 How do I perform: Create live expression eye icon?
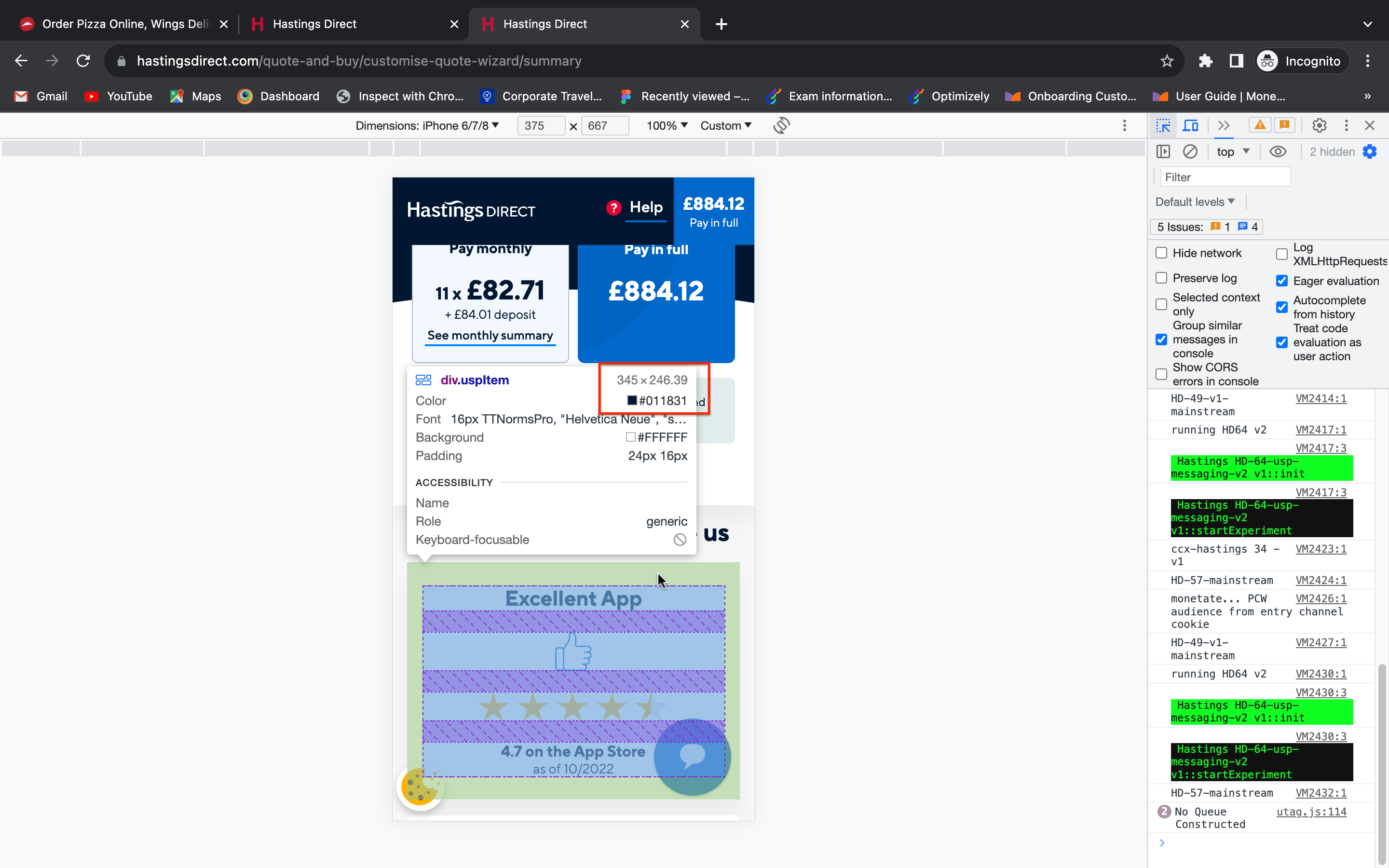click(1278, 151)
